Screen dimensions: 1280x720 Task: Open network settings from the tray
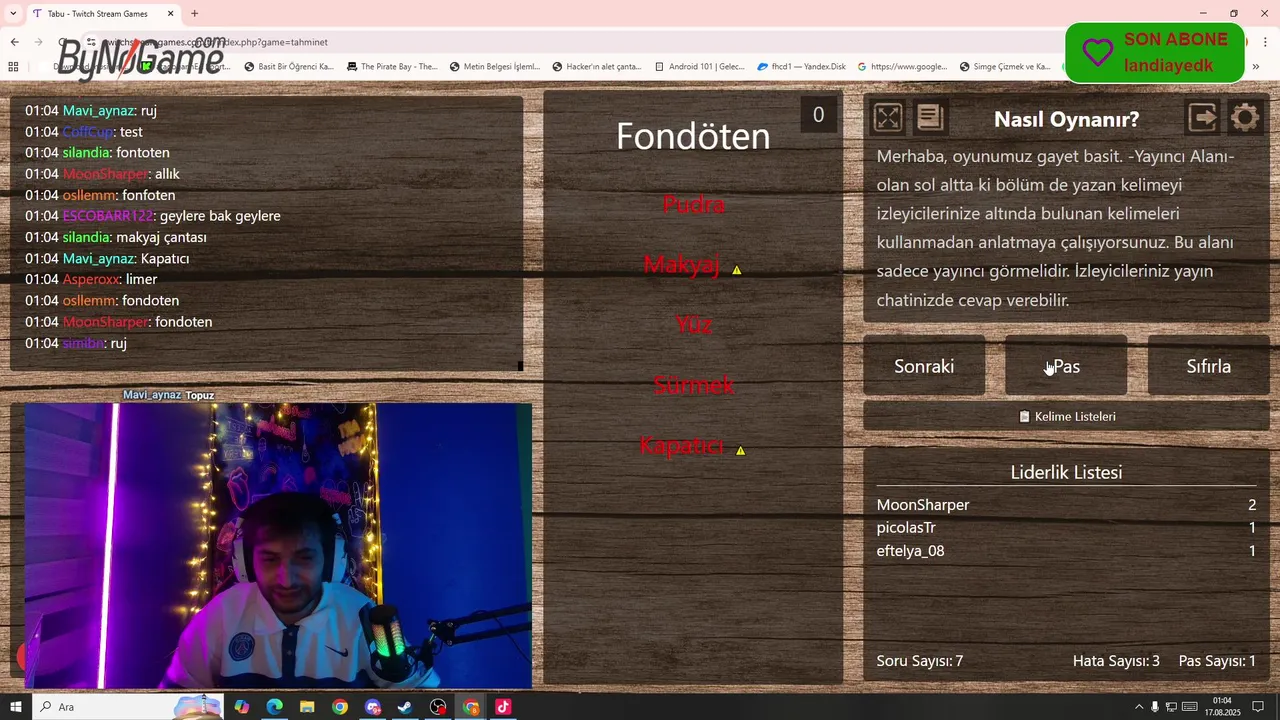[x=1171, y=707]
